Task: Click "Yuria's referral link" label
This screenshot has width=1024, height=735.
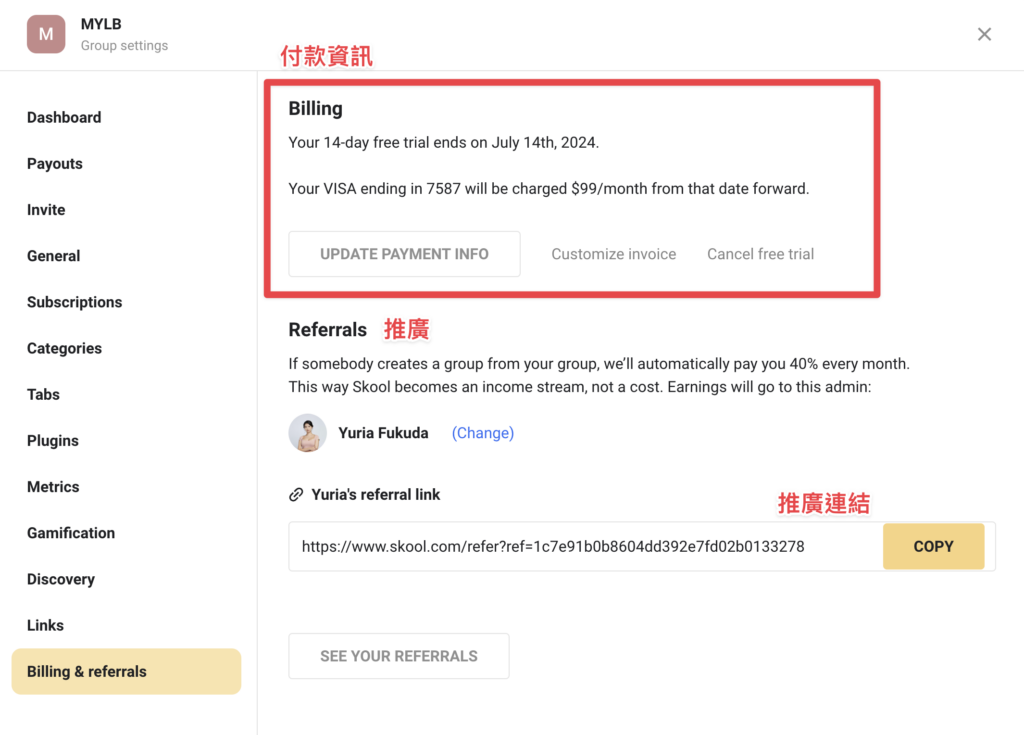Action: [x=376, y=495]
